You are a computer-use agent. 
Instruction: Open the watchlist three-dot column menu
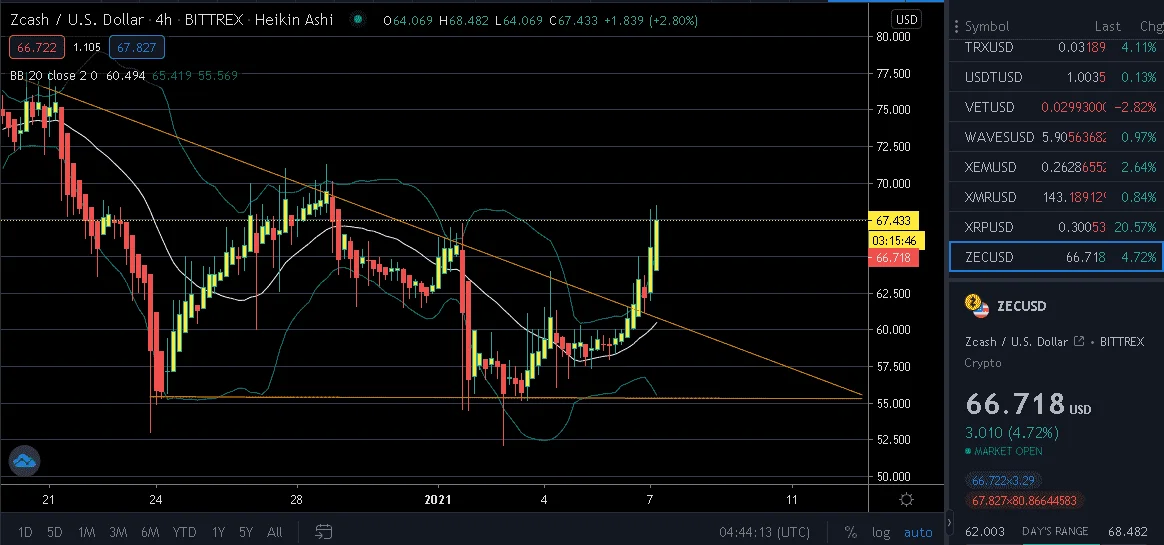point(956,27)
